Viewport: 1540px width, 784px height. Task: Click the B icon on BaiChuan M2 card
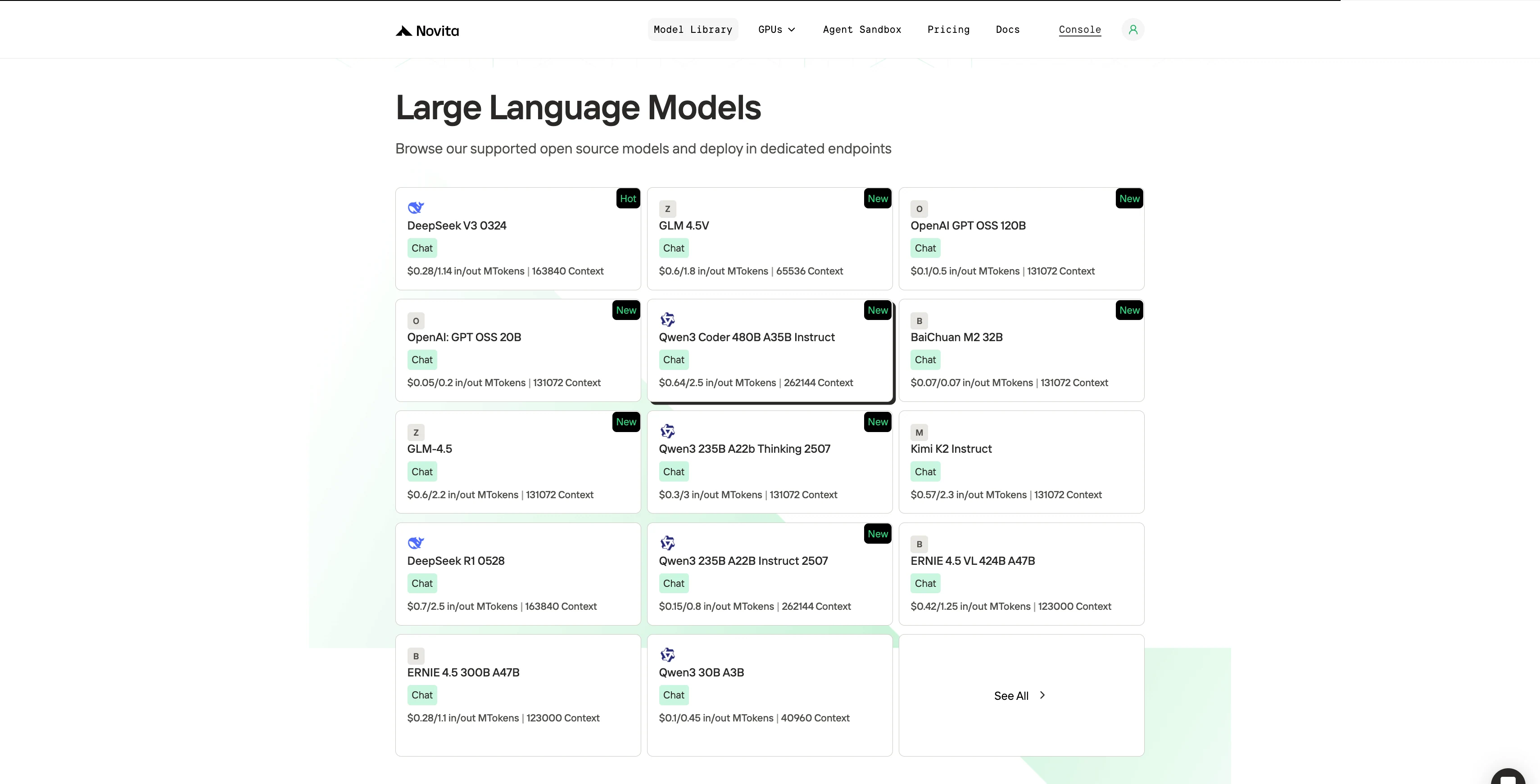coord(919,320)
